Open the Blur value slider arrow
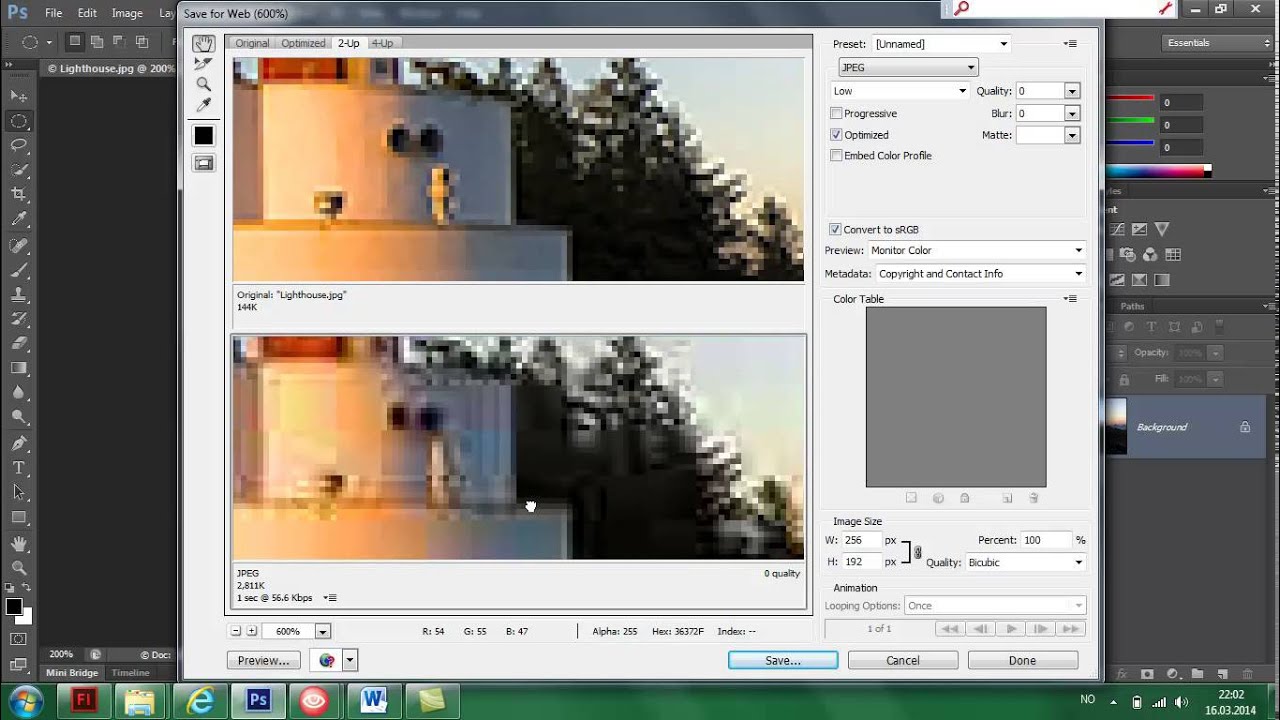The width and height of the screenshot is (1280, 720). 1072,114
